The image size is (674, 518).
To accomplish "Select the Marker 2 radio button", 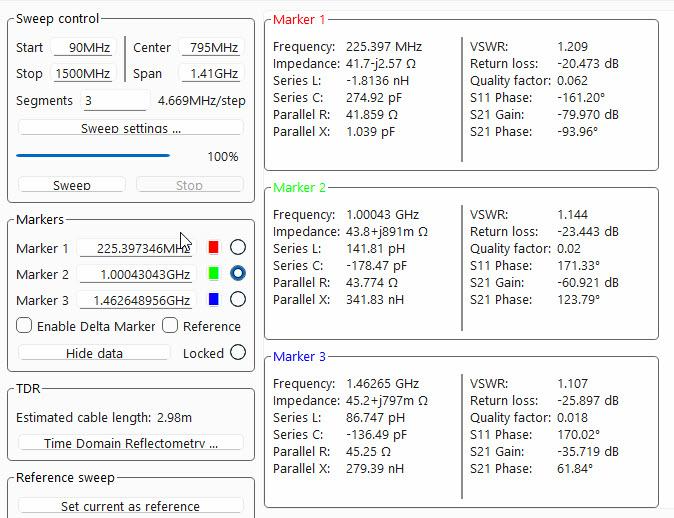I will pyautogui.click(x=238, y=273).
